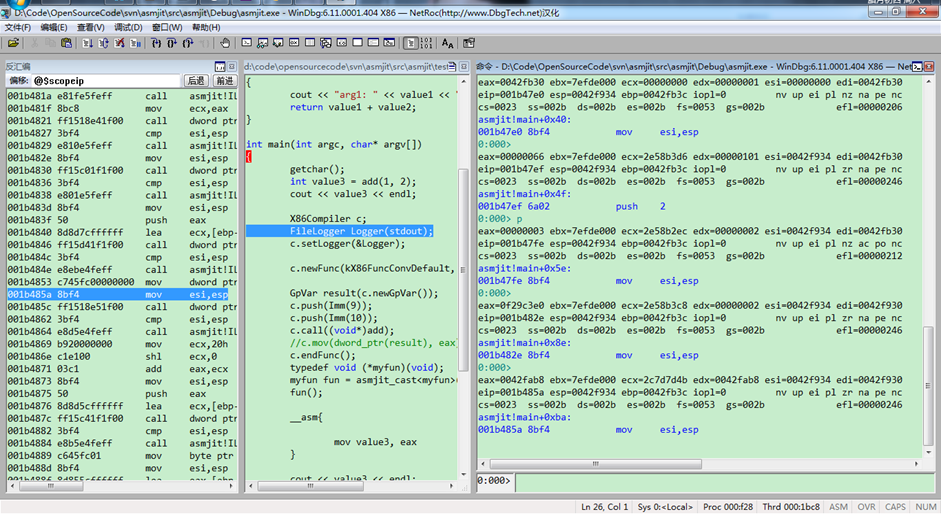Click the command window horizontal scrollbar thumb
Viewport: 941px width, 514px height.
coord(595,464)
